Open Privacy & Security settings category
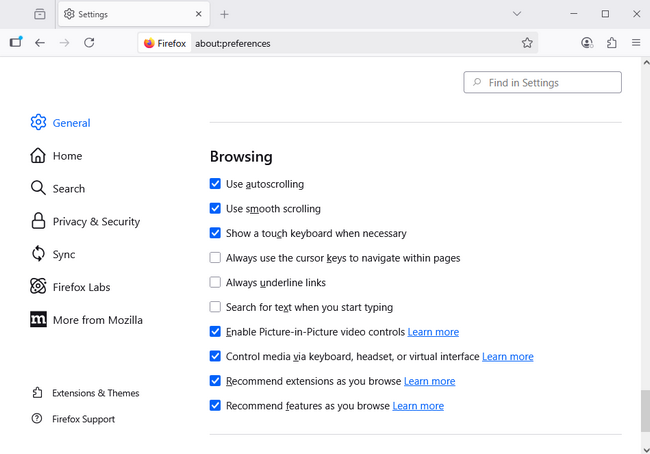 tap(96, 222)
